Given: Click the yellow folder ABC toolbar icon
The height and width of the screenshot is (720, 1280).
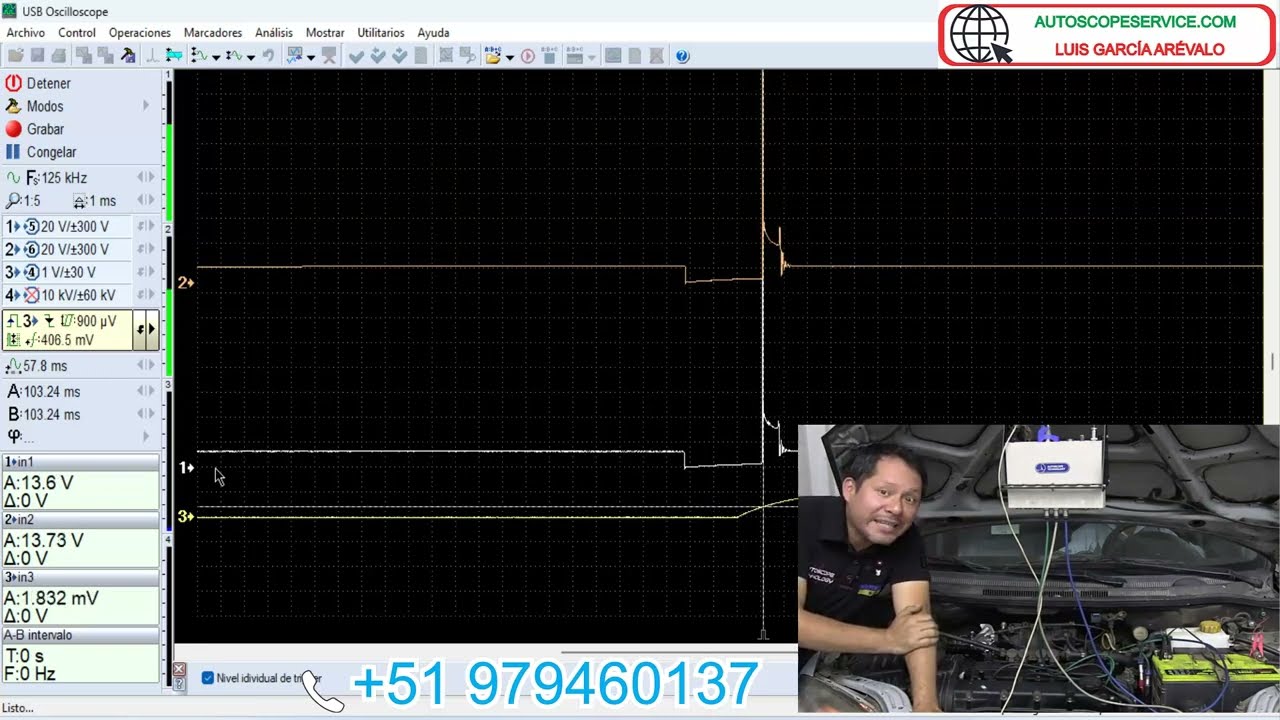Looking at the screenshot, I should pyautogui.click(x=493, y=56).
